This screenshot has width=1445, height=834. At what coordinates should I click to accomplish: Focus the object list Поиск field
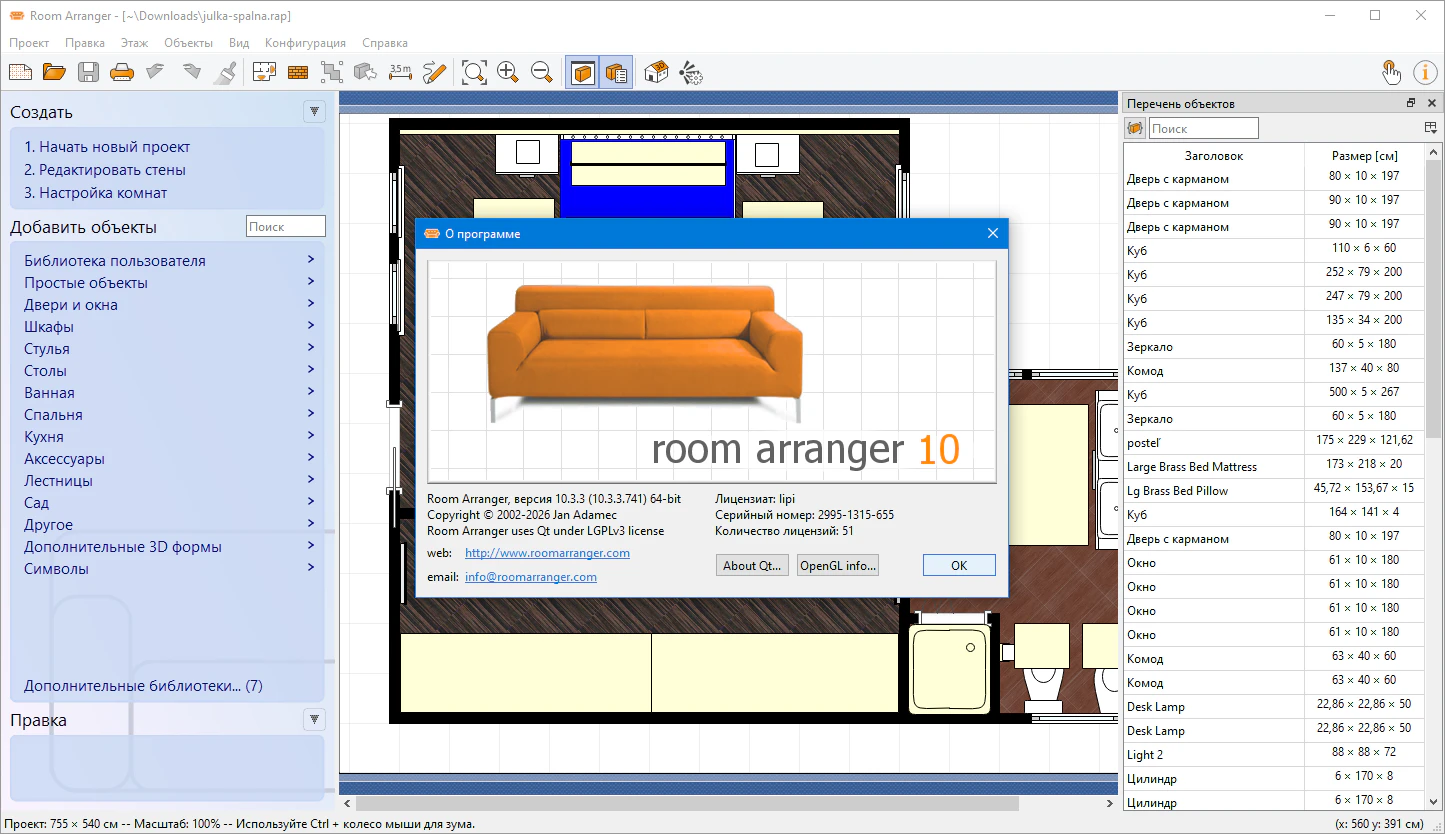(x=1204, y=128)
